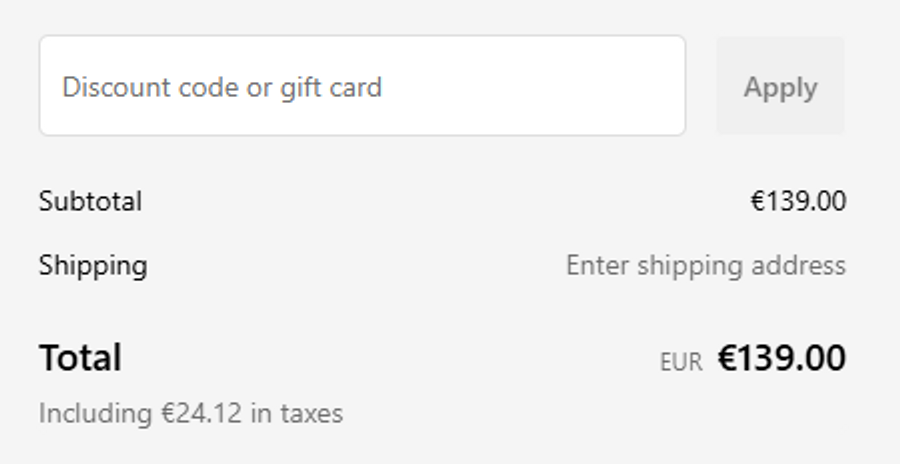Click the currency label beside the total
Screen dimensions: 900x464
681,361
